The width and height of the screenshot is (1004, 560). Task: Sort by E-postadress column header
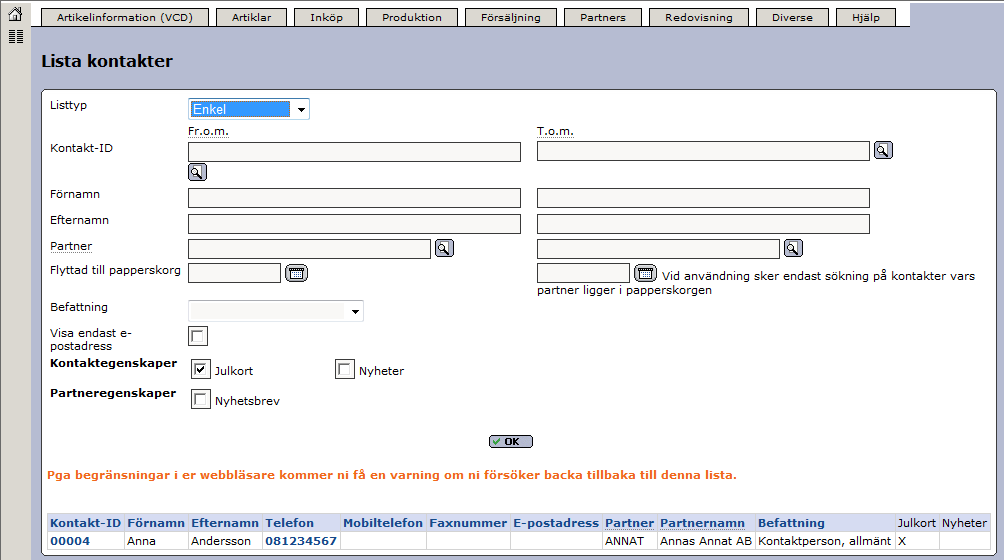pyautogui.click(x=556, y=523)
